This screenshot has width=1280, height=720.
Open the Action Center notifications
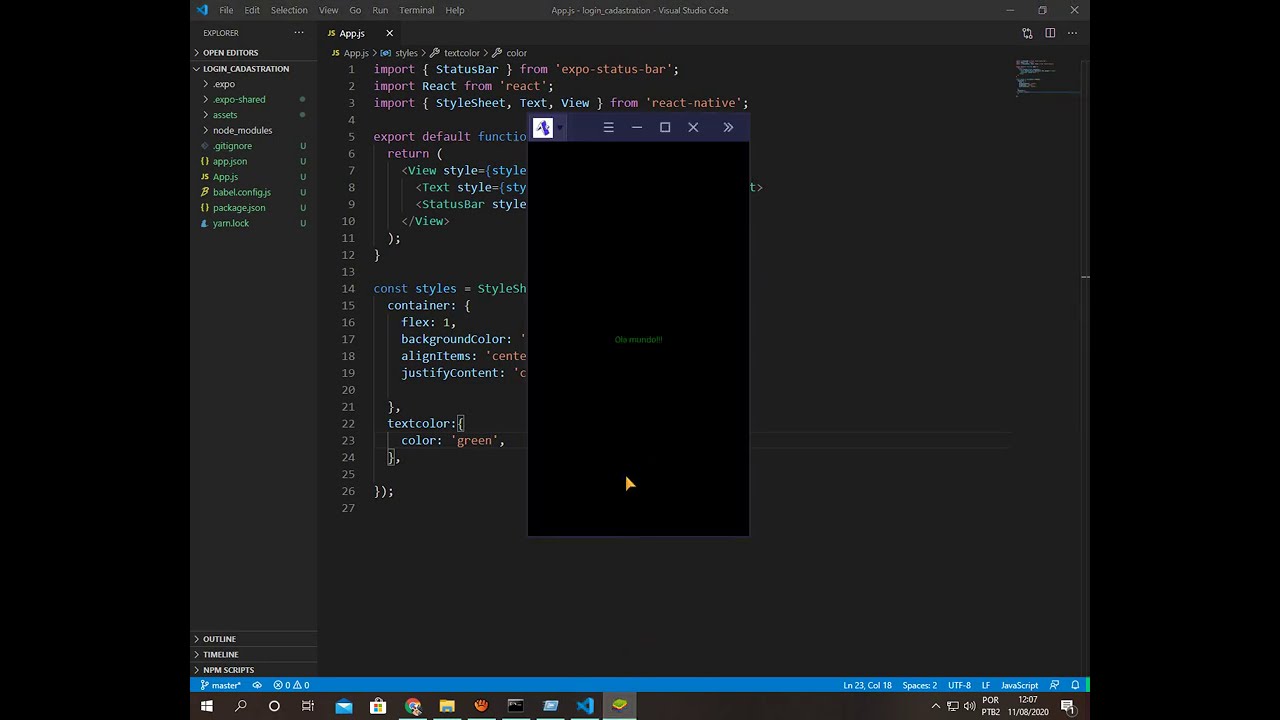click(1067, 706)
